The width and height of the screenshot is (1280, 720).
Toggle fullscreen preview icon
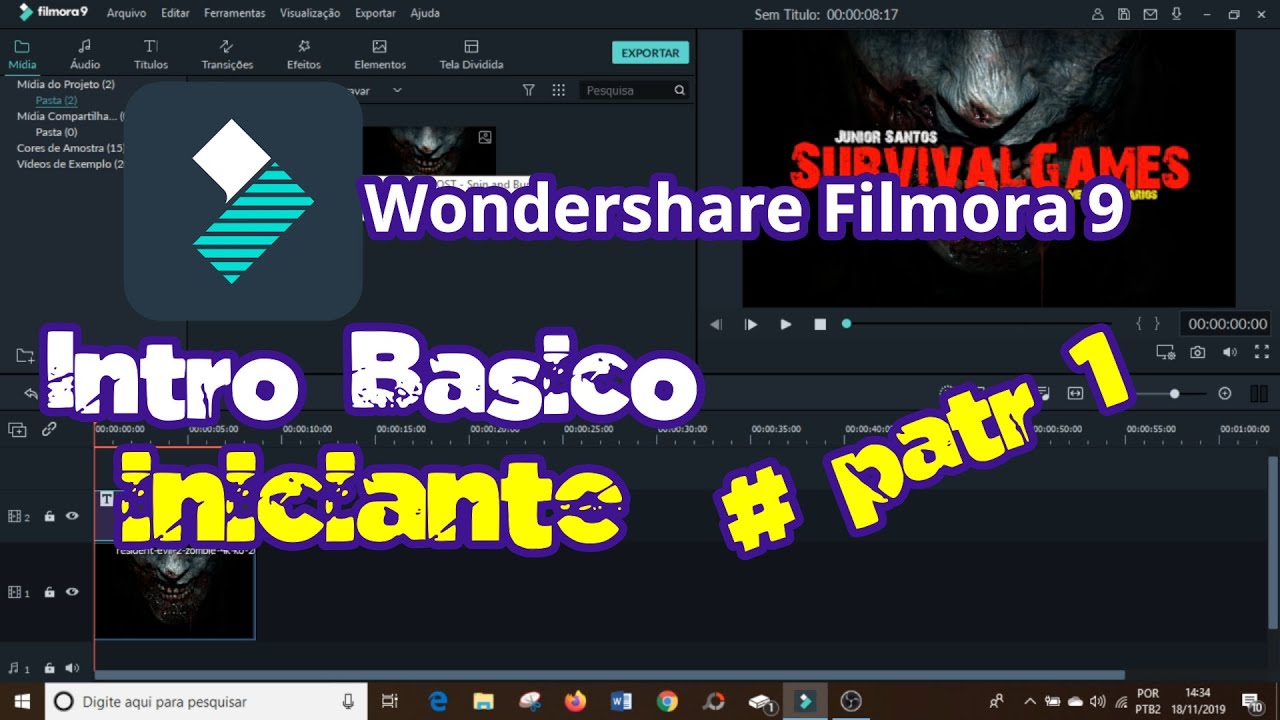(1262, 352)
